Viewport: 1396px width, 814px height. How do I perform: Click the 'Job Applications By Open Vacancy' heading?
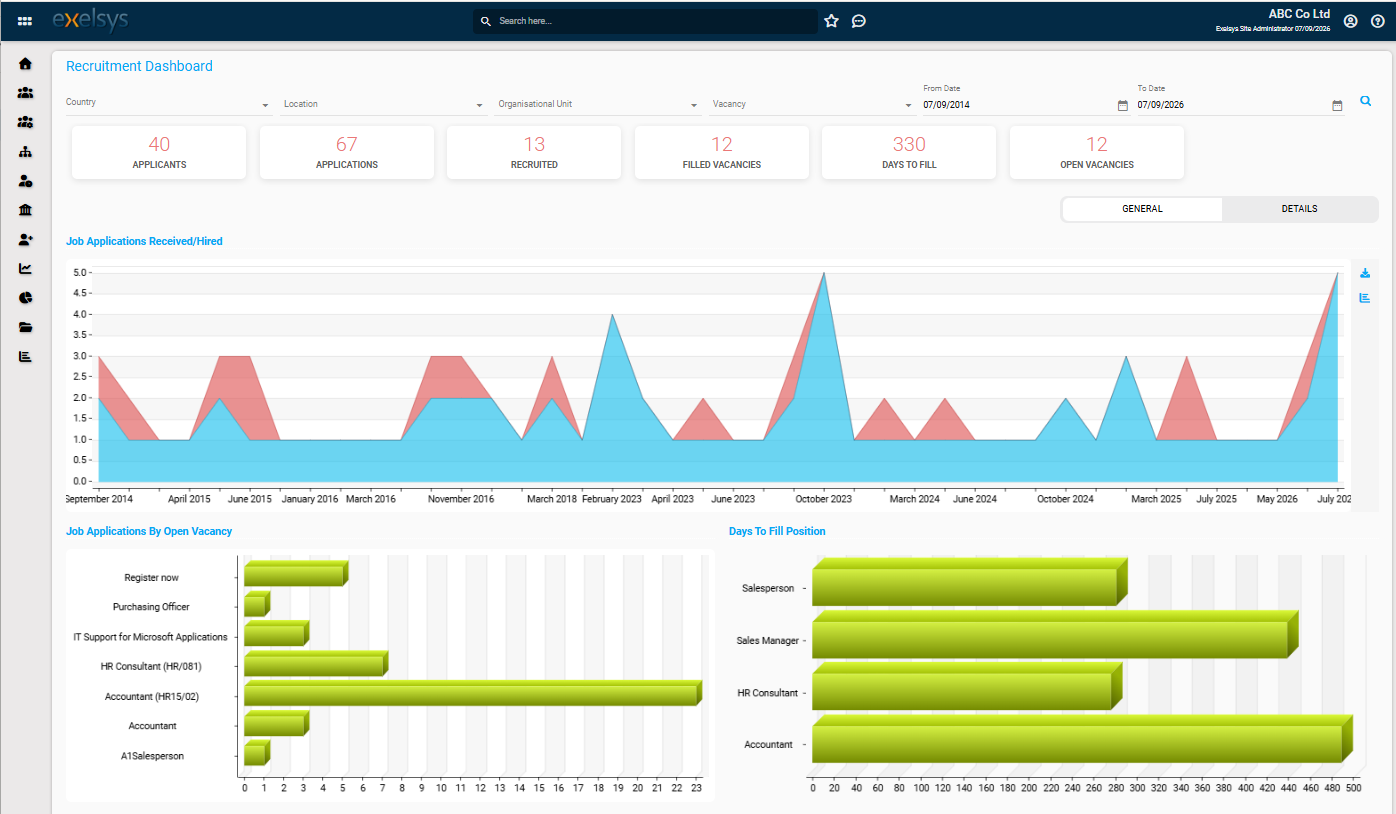(x=149, y=531)
